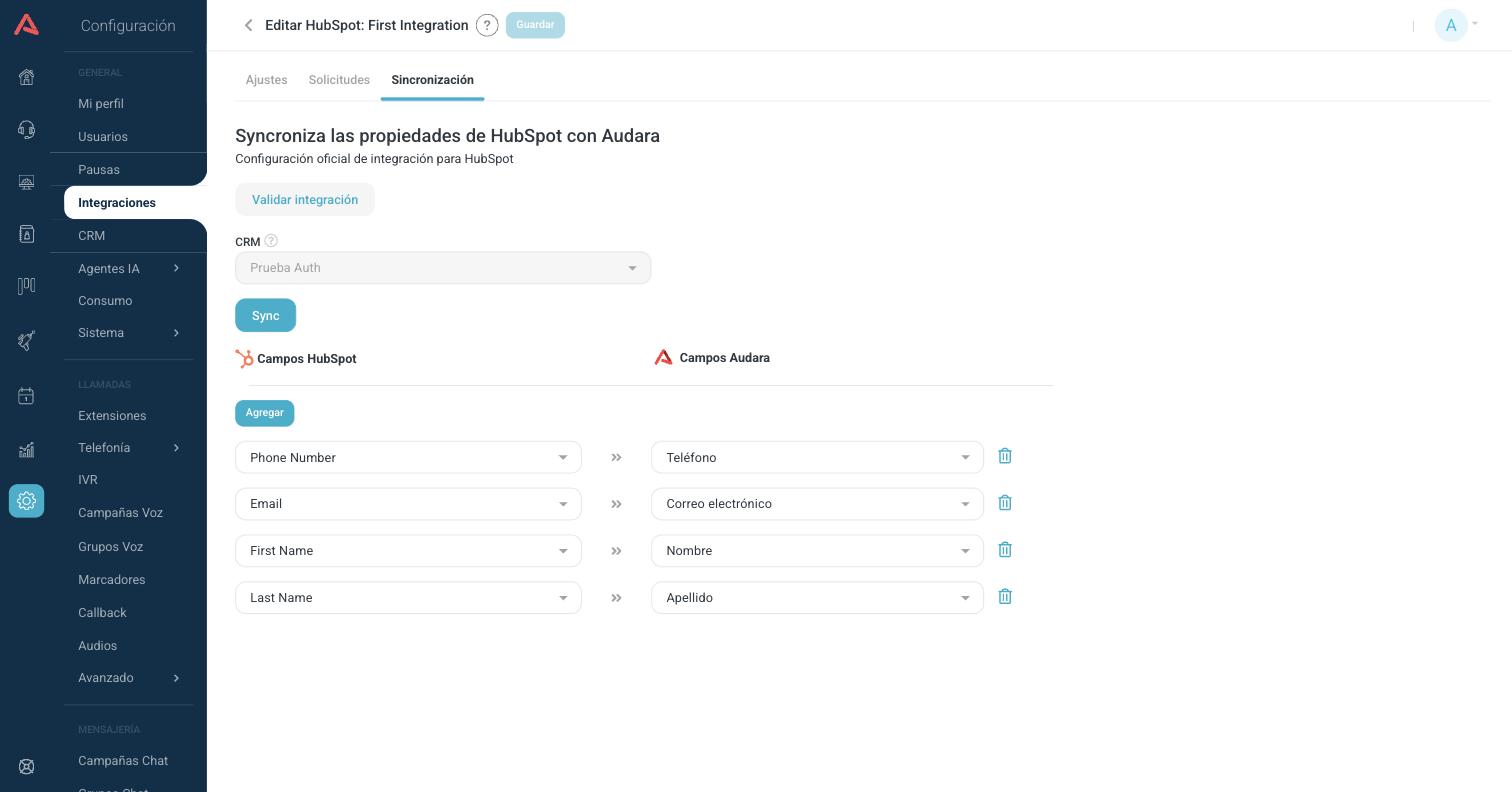Click the back arrow next to Editar HubSpot

[x=248, y=25]
